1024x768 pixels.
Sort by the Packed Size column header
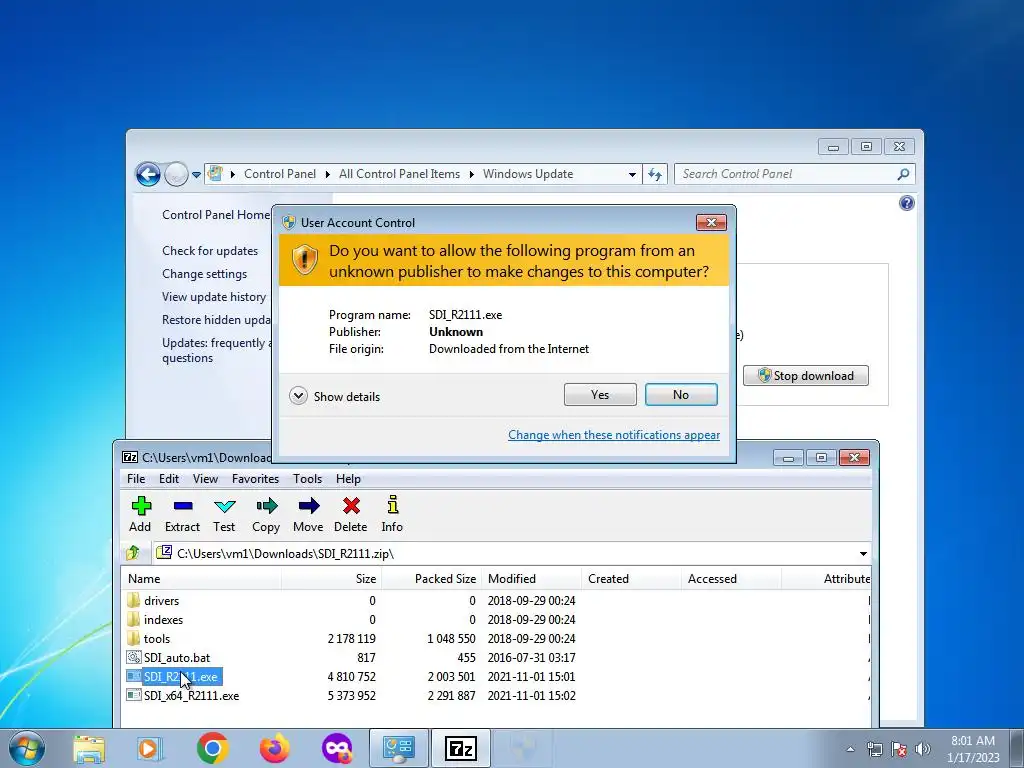432,579
